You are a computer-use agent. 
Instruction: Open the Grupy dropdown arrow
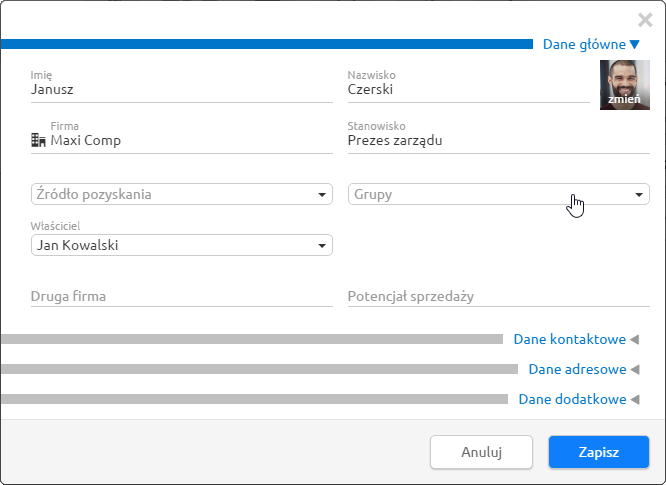click(x=638, y=195)
